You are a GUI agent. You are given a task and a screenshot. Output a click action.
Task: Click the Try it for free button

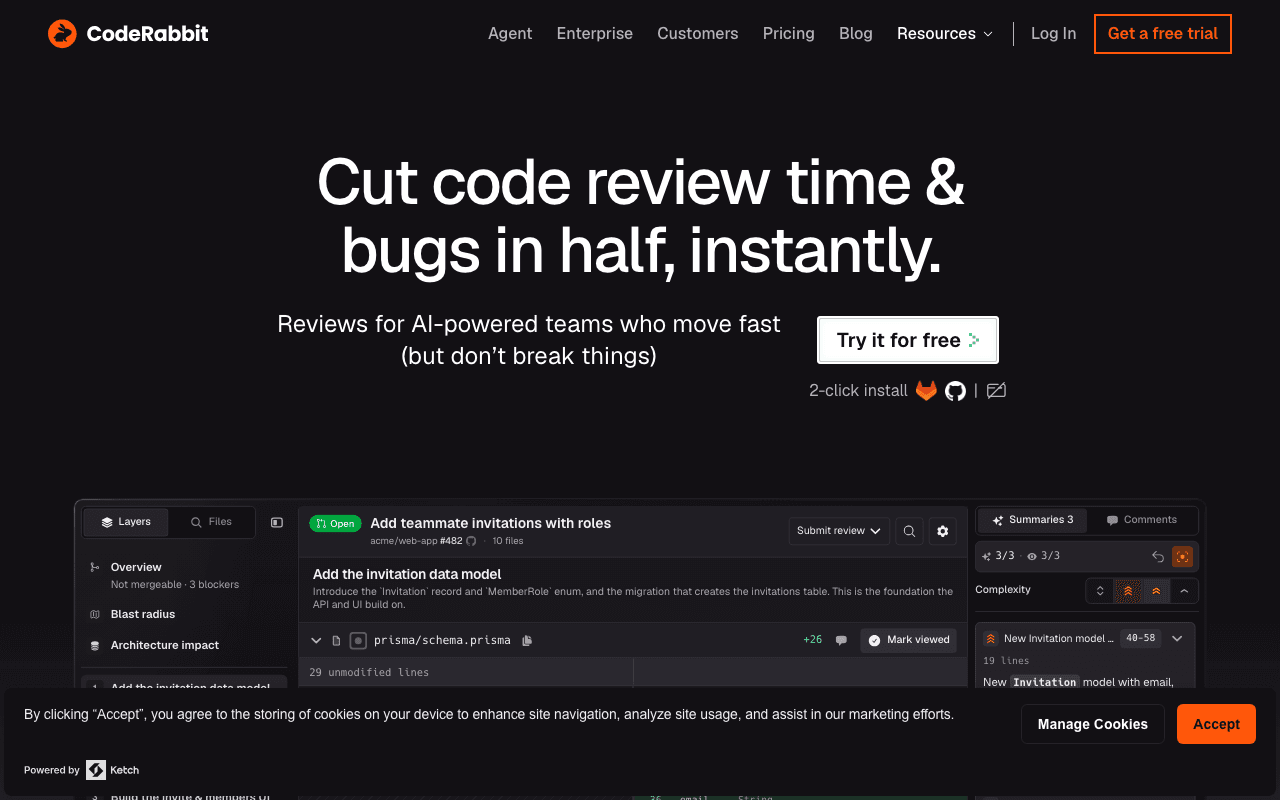[x=908, y=340]
